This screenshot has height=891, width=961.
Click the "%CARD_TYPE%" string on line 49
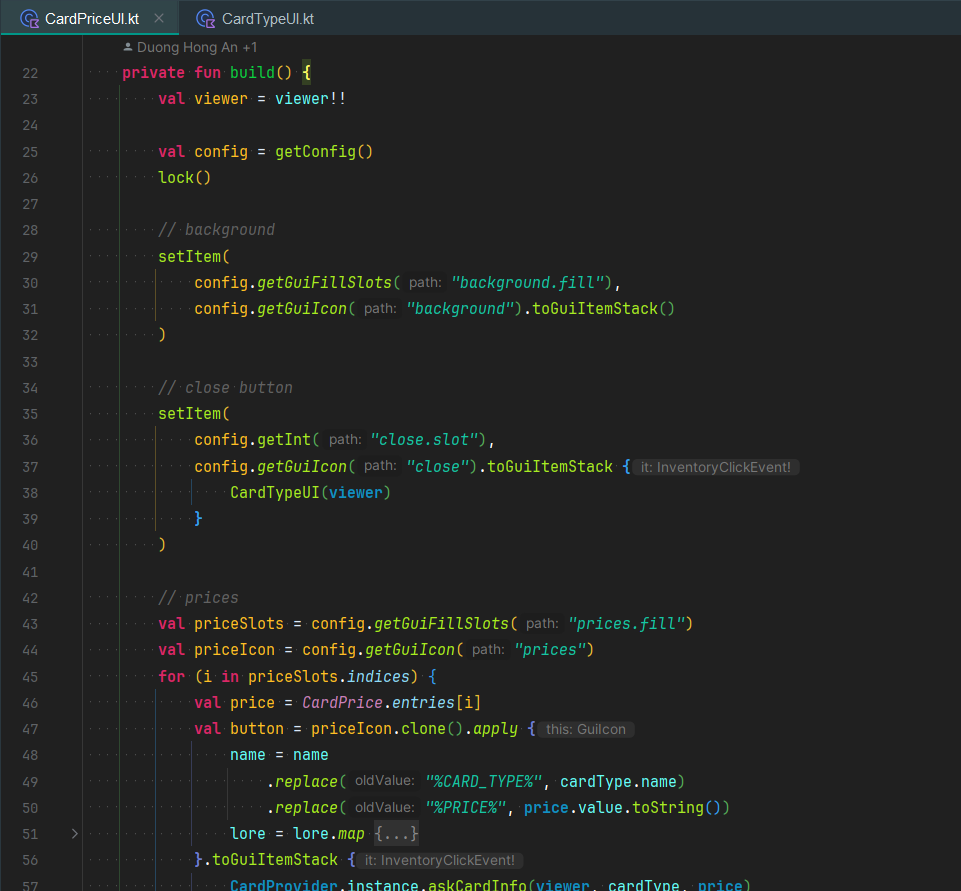[484, 782]
